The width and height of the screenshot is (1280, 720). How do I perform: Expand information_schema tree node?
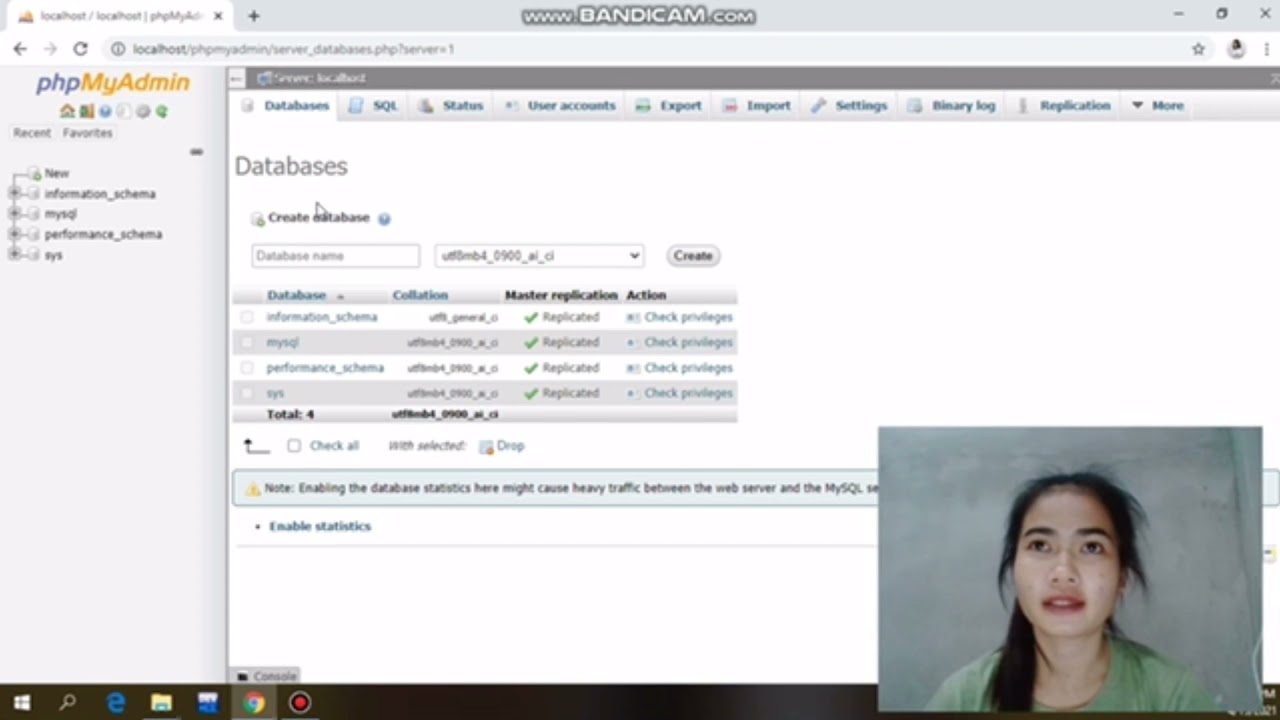14,193
